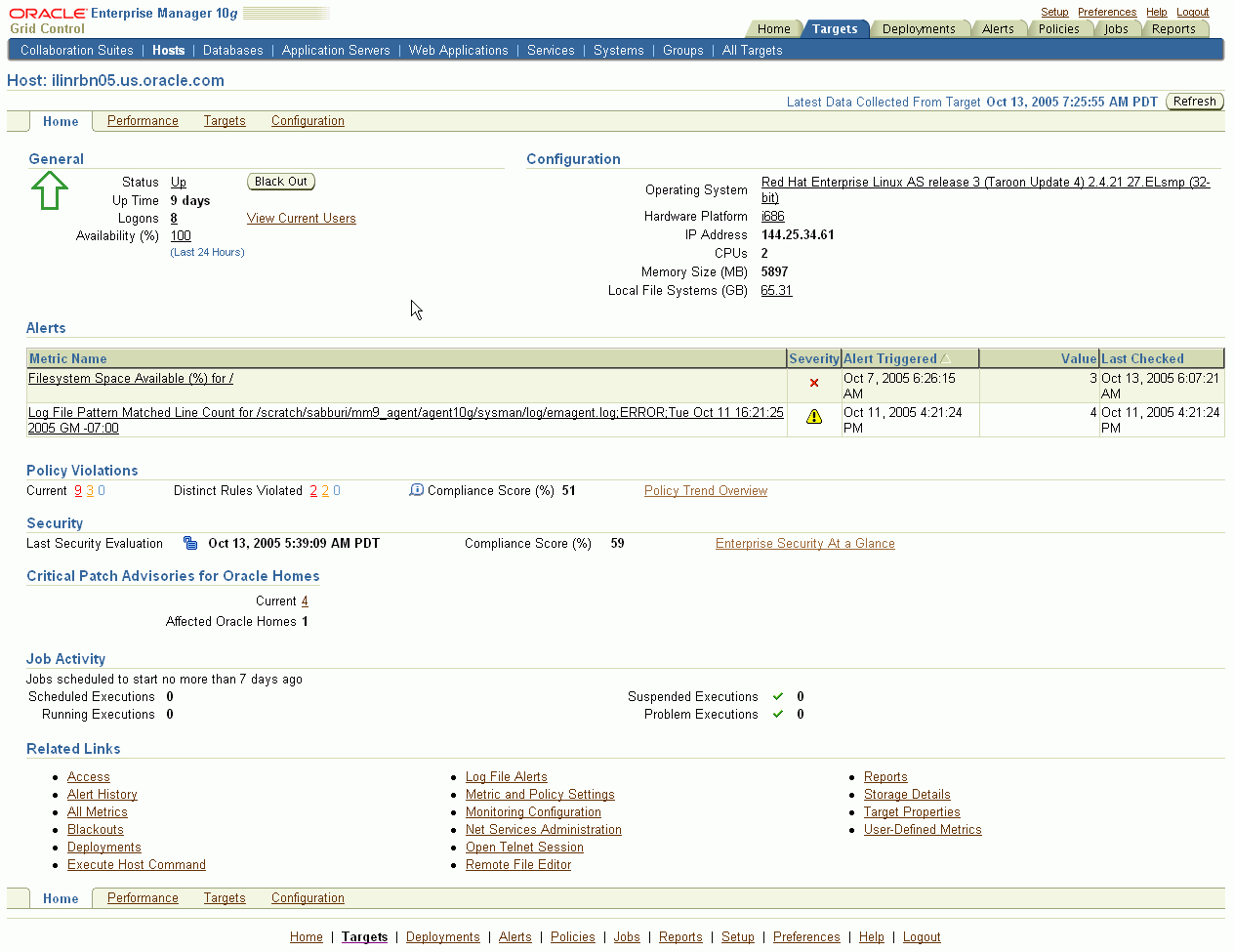Image resolution: width=1234 pixels, height=952 pixels.
Task: Open the View Current Users link
Action: click(x=301, y=218)
